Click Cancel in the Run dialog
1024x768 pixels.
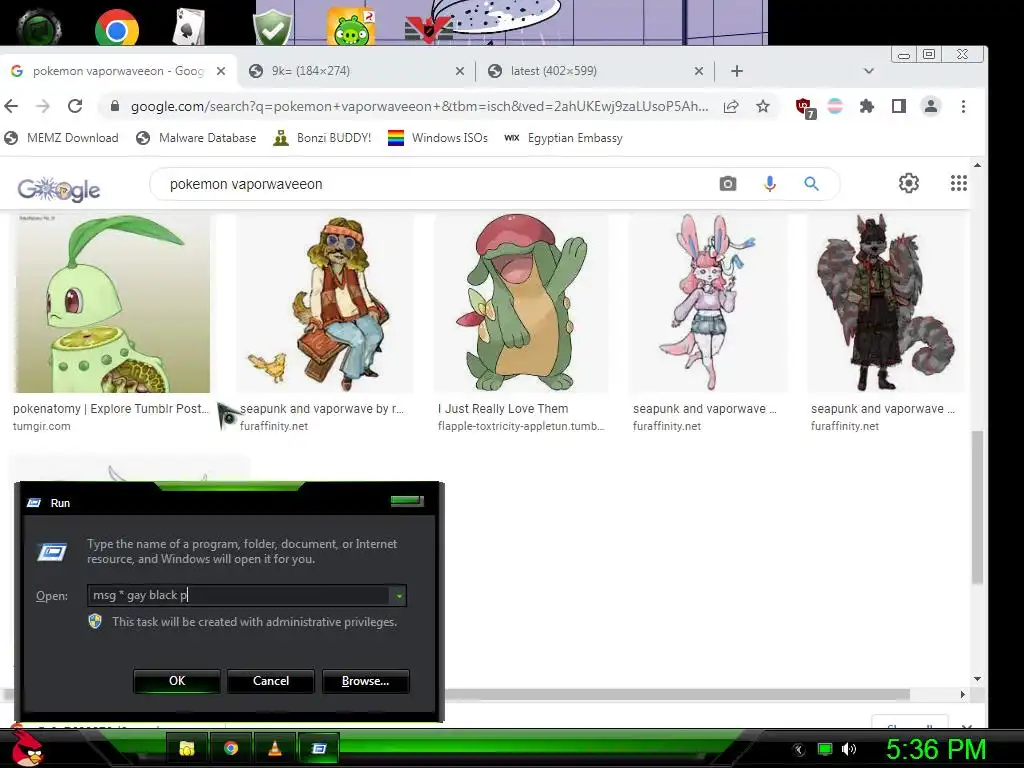click(271, 681)
